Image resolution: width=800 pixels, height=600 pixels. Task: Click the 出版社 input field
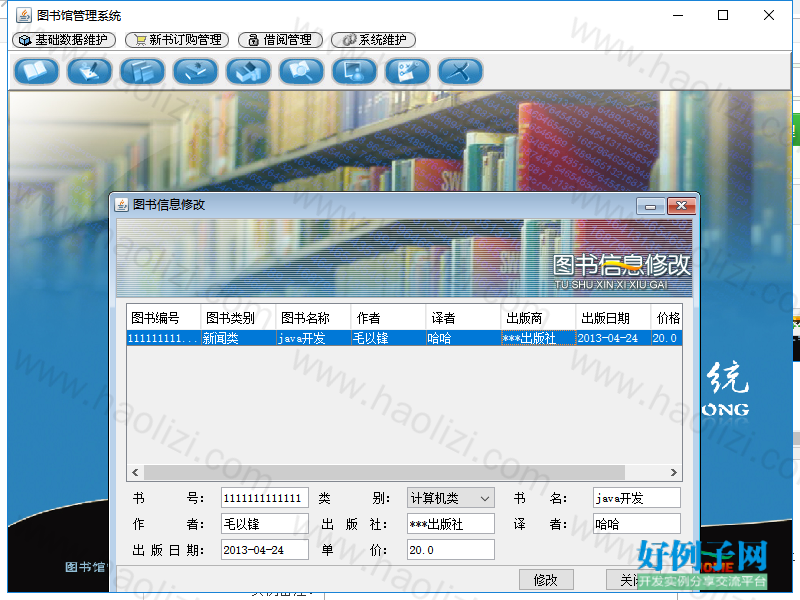pyautogui.click(x=451, y=524)
